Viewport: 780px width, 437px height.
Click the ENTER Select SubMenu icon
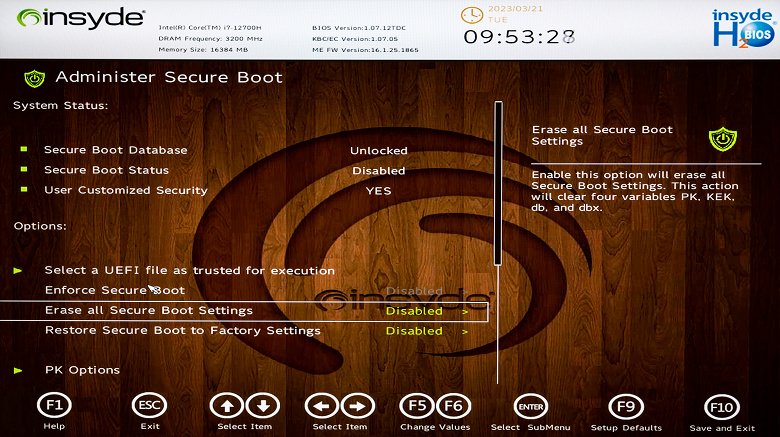[x=531, y=407]
